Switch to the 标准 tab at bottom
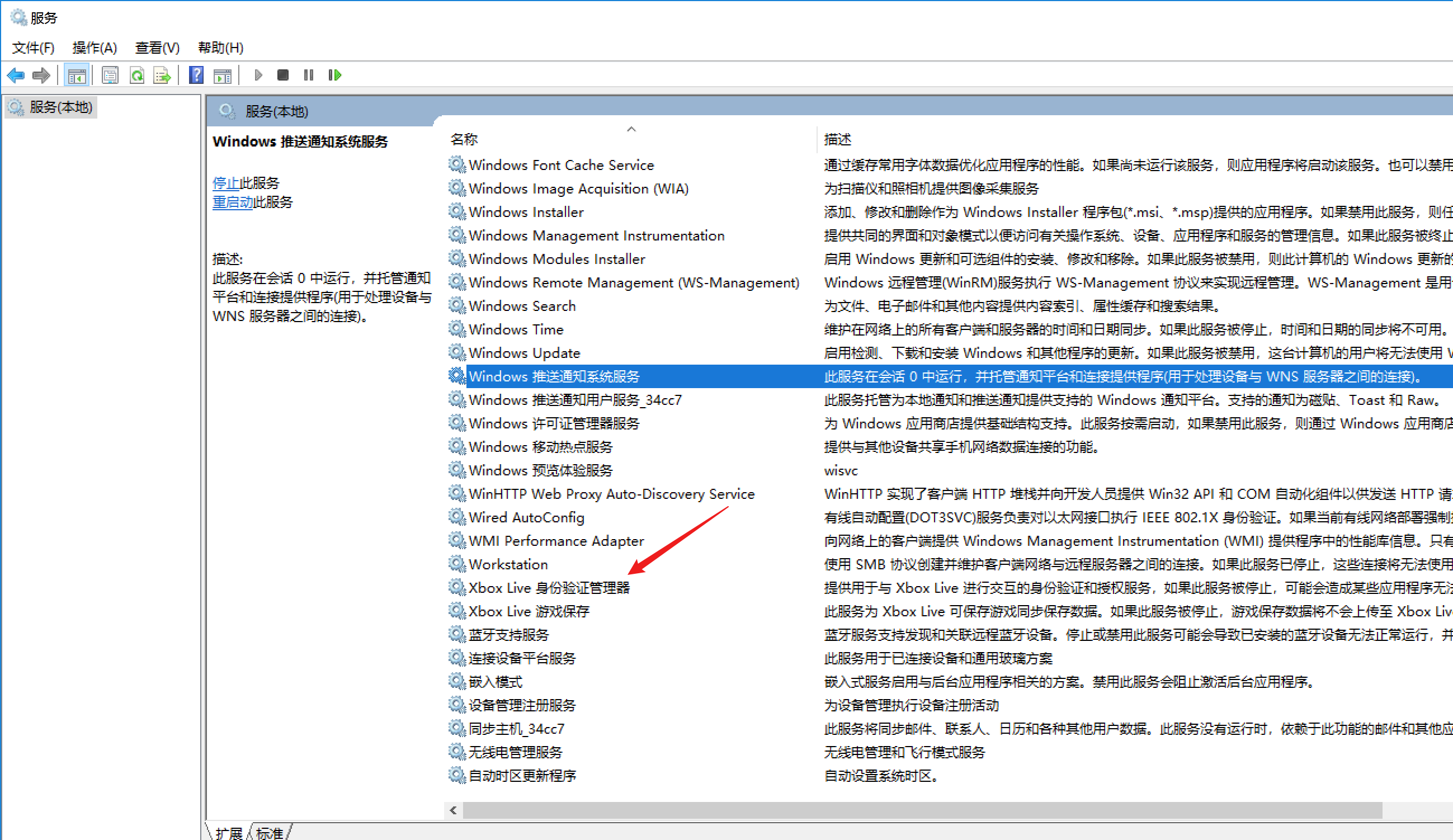1453x840 pixels. click(270, 833)
